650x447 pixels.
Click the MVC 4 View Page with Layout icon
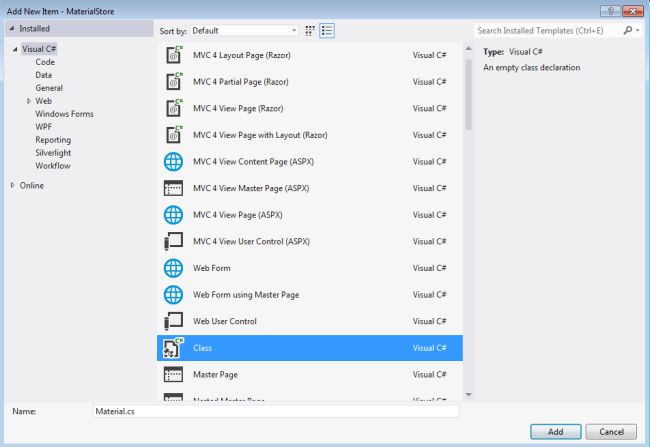pos(174,134)
